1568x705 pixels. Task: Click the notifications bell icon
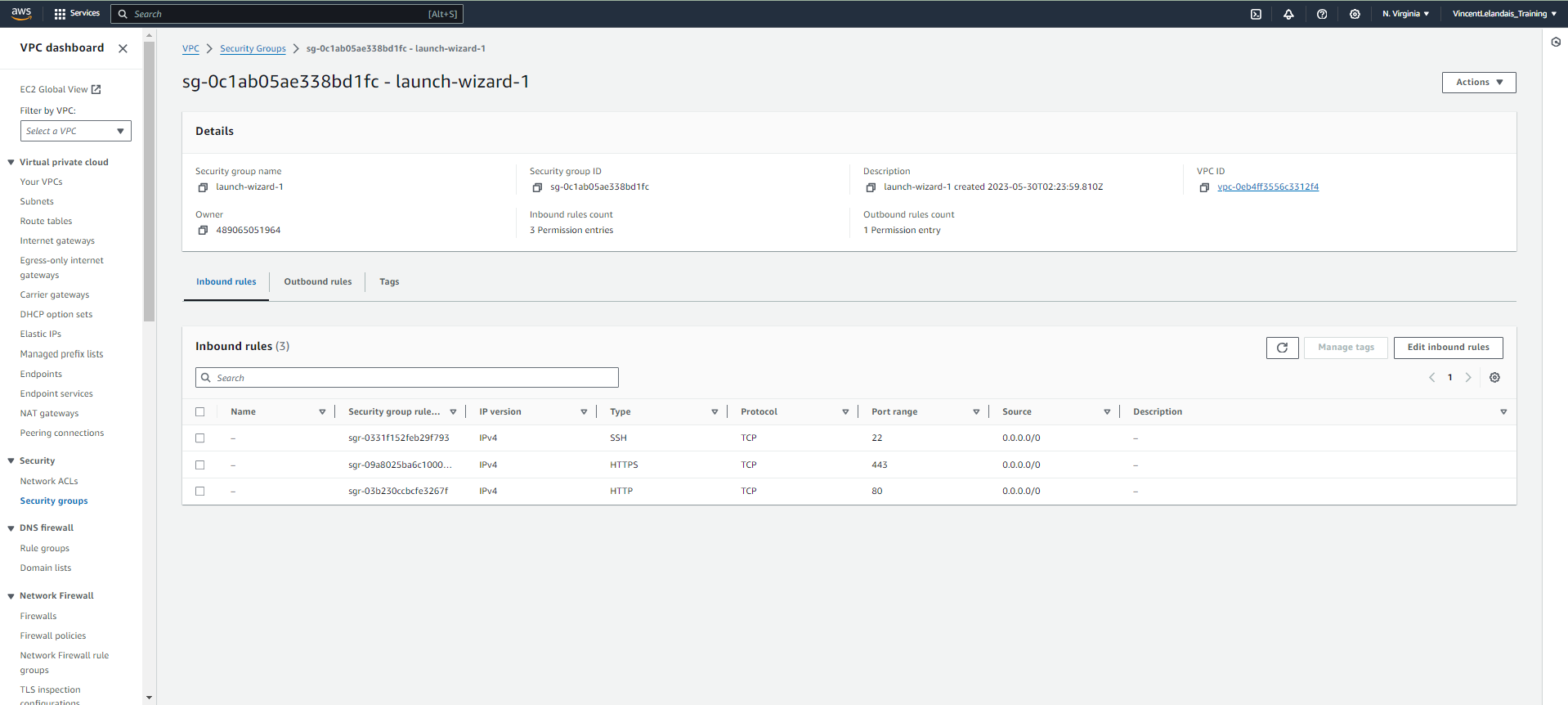(x=1288, y=14)
